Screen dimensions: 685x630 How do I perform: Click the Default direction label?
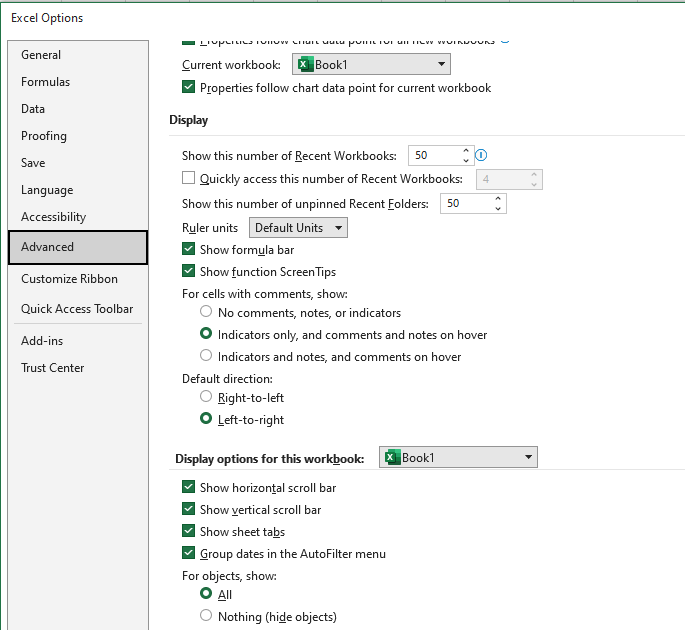click(227, 379)
